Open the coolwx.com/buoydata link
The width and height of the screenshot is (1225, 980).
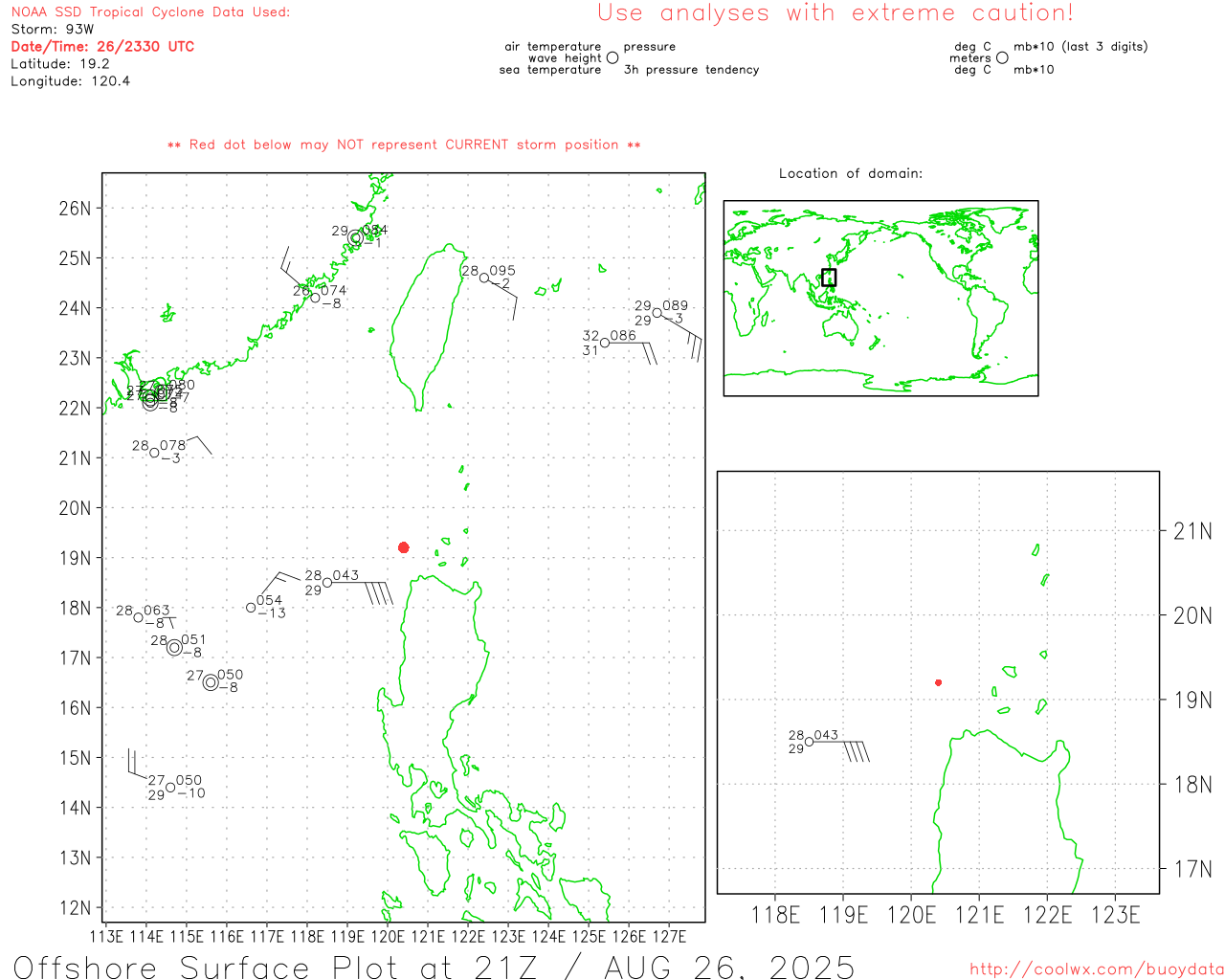1097,969
